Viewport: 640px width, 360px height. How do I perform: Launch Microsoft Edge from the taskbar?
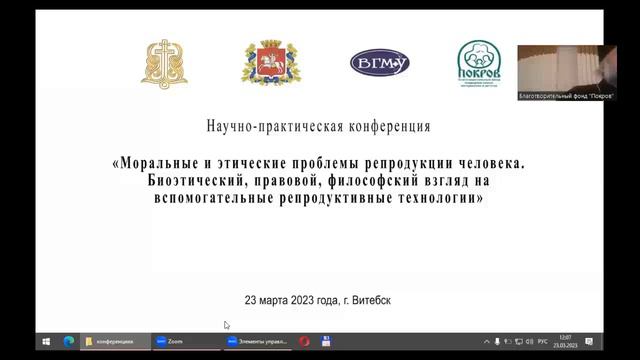tap(69, 341)
